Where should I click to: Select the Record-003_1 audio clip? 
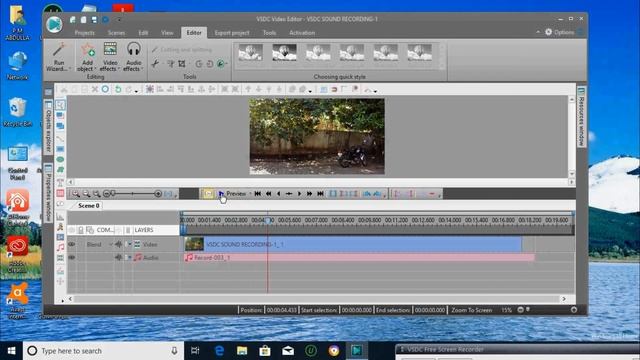click(x=359, y=258)
